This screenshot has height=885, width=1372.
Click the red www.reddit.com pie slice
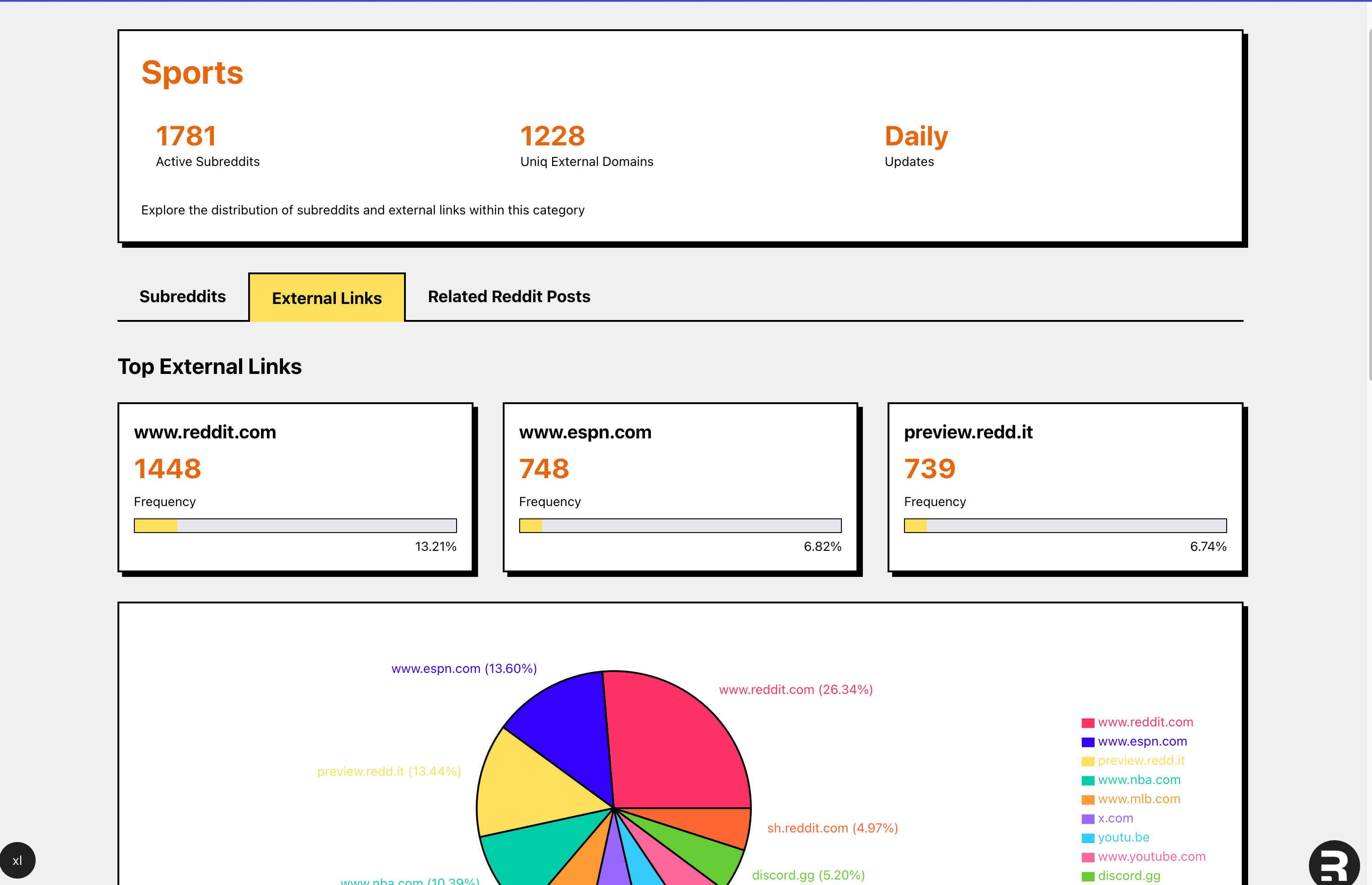pos(678,741)
